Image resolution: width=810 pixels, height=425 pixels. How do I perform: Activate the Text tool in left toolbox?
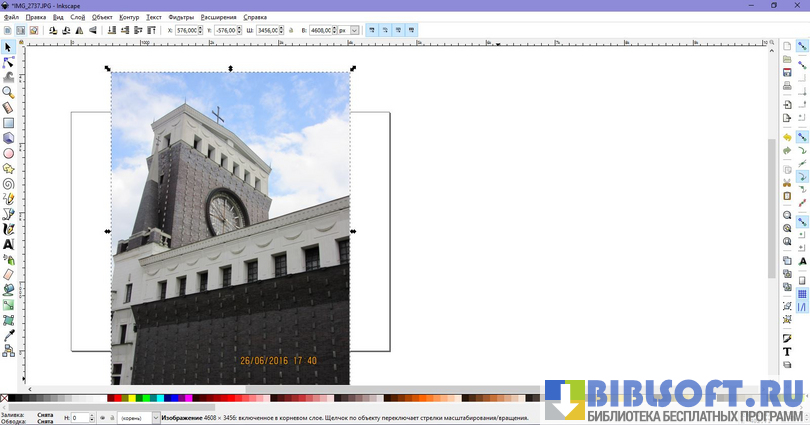pyautogui.click(x=8, y=243)
